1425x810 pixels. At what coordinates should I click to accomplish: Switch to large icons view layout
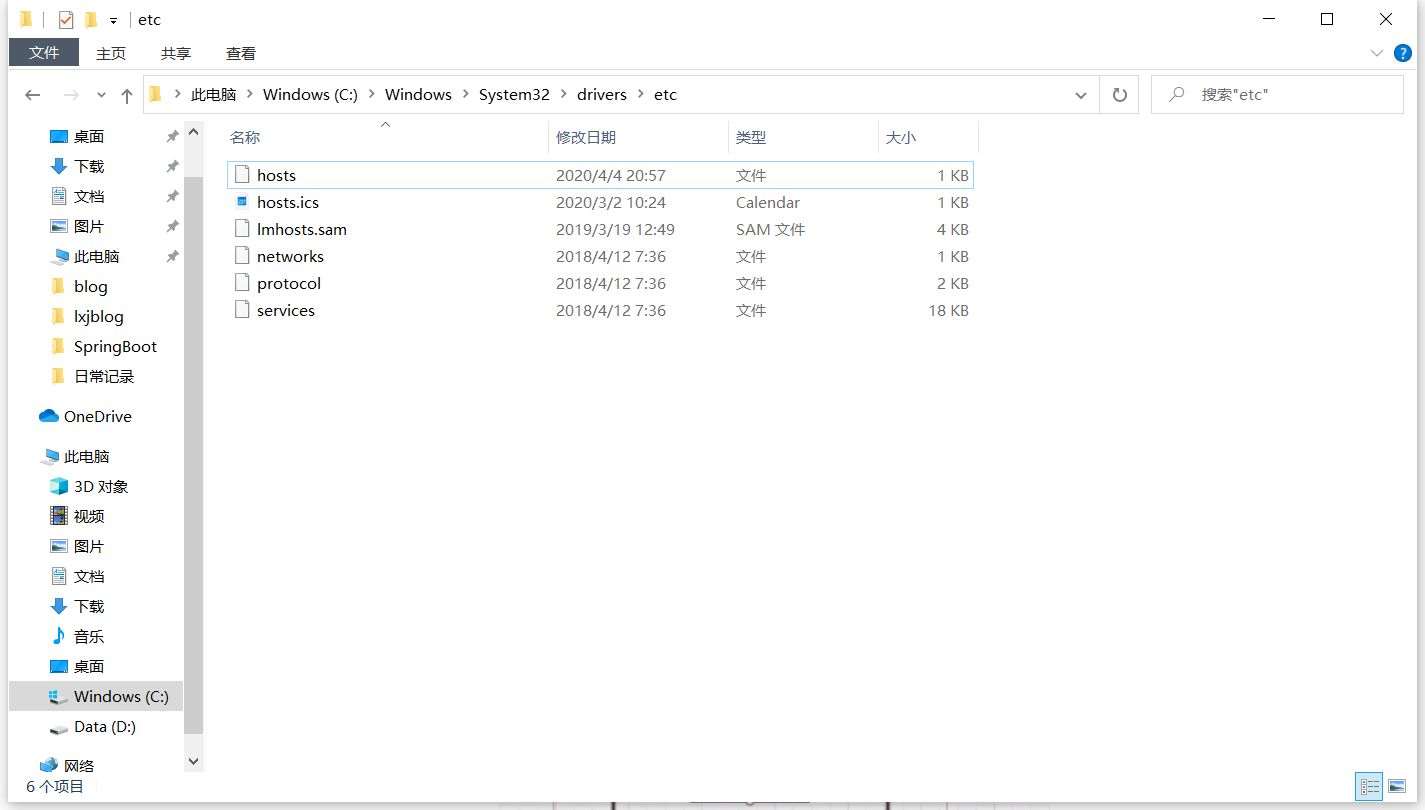coord(1397,786)
